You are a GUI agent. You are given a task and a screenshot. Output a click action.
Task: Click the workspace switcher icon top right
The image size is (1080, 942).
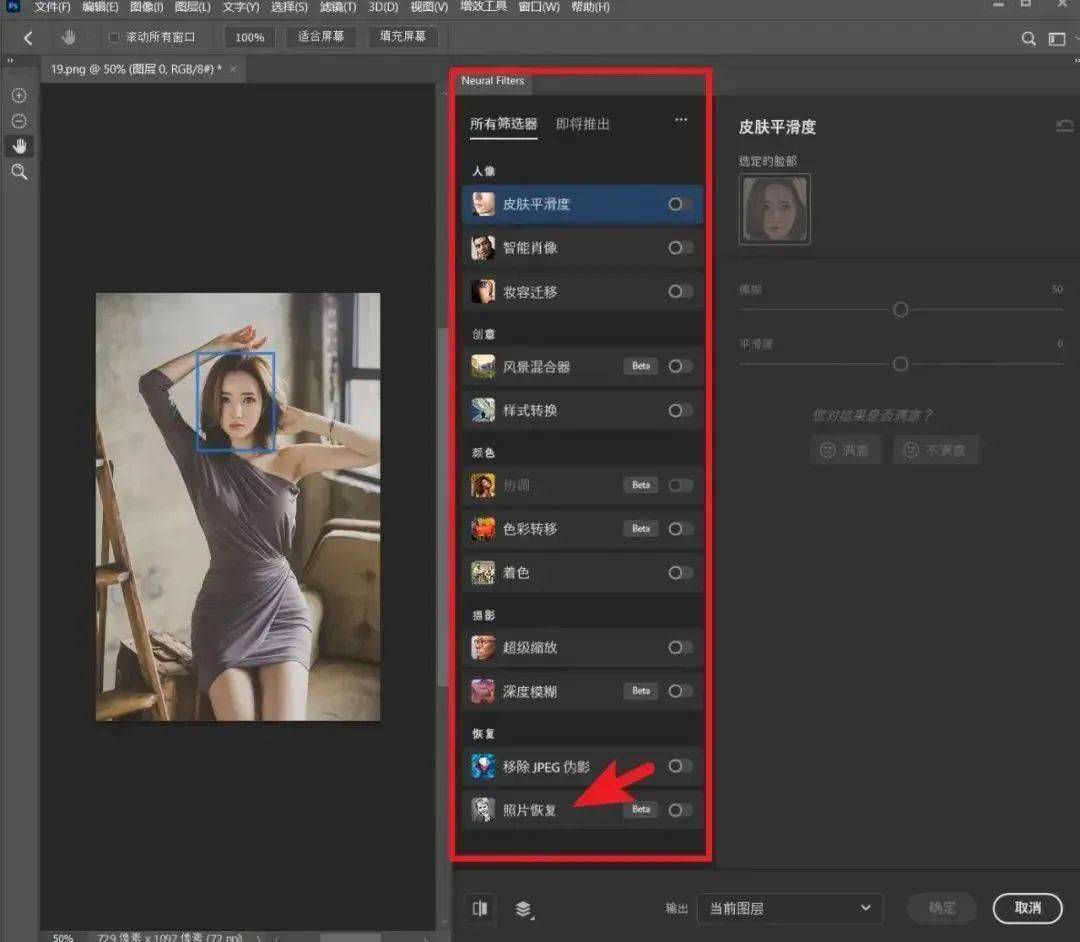(1055, 38)
